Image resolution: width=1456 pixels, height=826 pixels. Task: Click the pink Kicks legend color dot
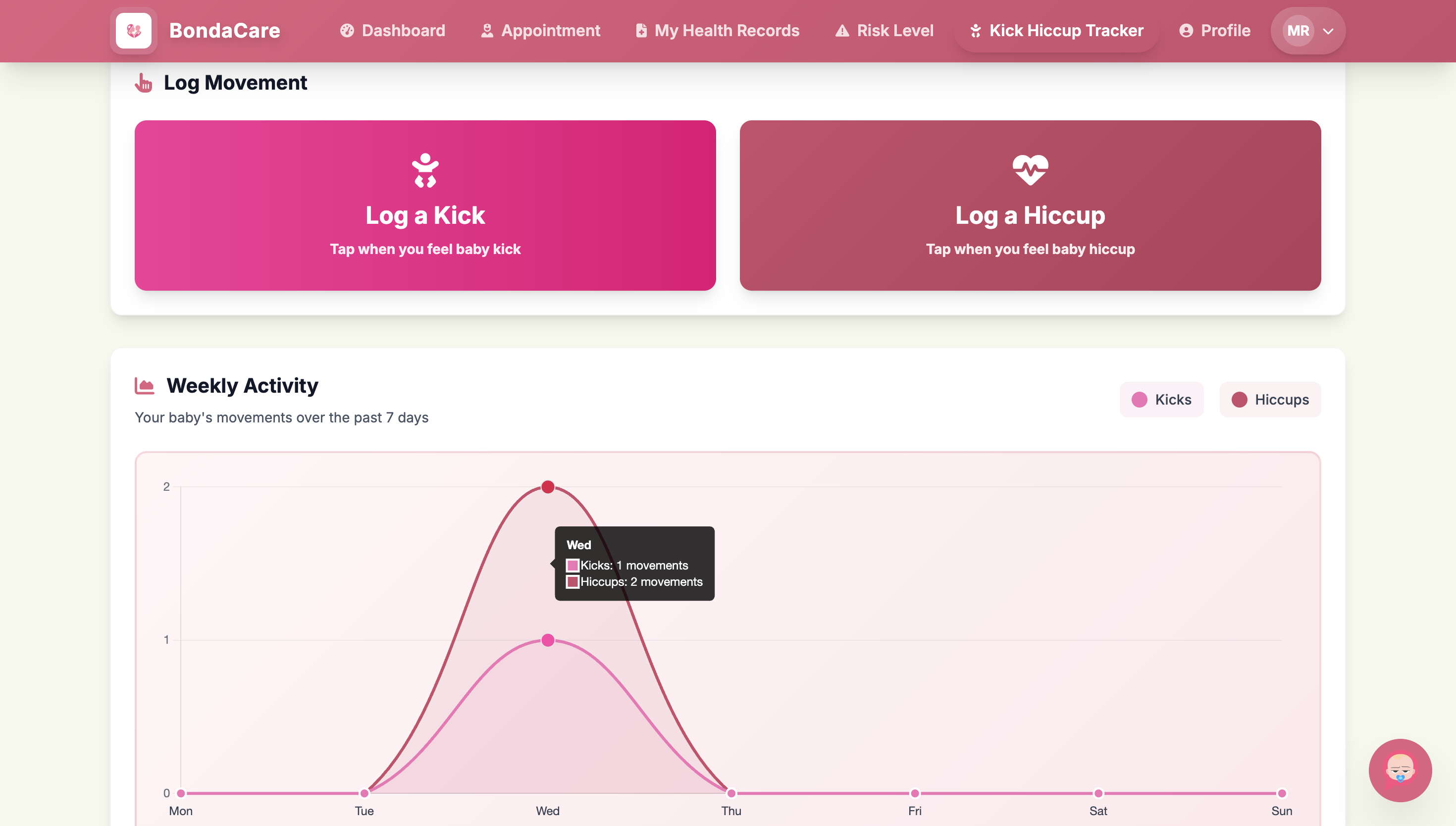1139,400
